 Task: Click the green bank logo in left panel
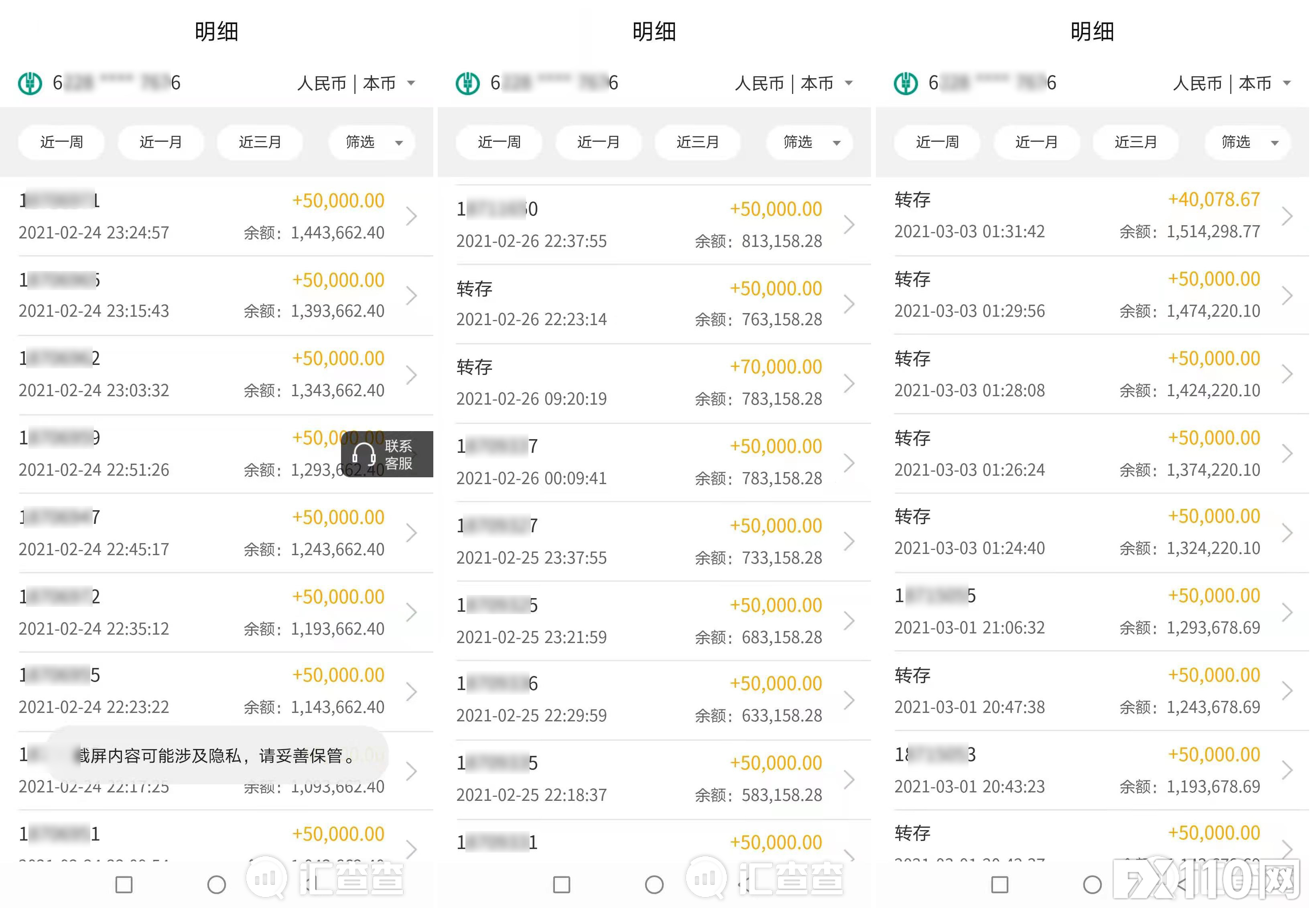[30, 83]
